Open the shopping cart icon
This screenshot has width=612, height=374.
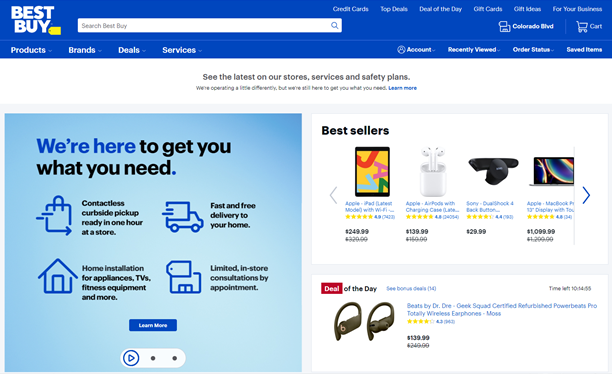[x=582, y=27]
